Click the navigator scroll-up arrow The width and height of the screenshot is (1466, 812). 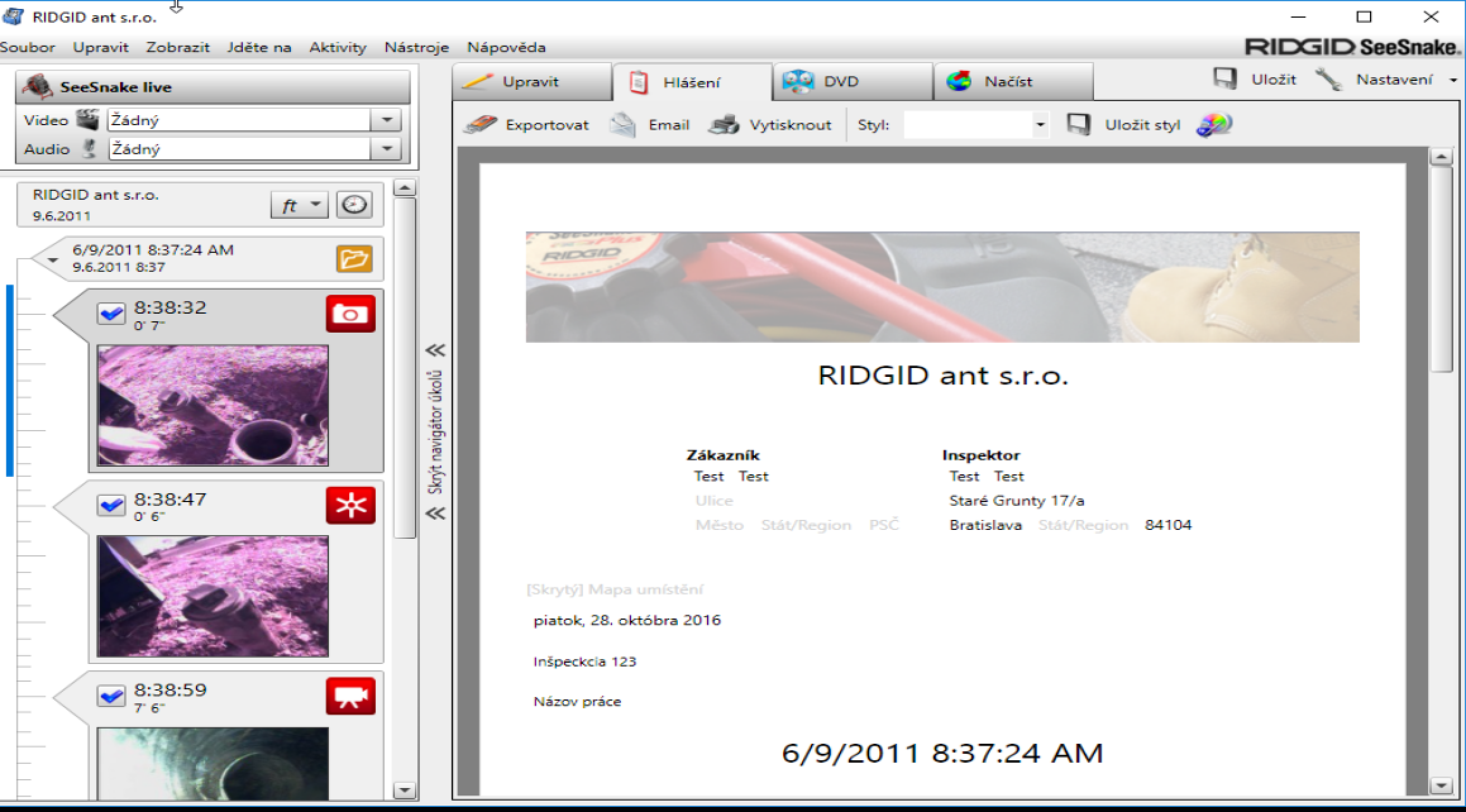click(x=405, y=188)
